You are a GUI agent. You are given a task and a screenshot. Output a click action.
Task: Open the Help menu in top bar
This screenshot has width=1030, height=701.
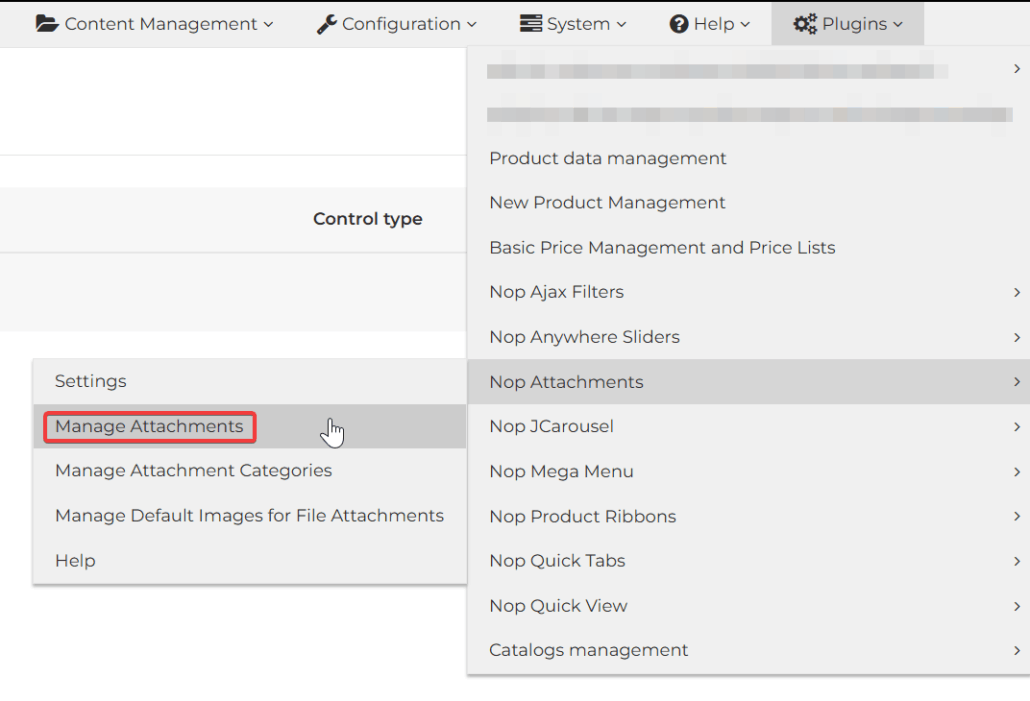pos(709,24)
